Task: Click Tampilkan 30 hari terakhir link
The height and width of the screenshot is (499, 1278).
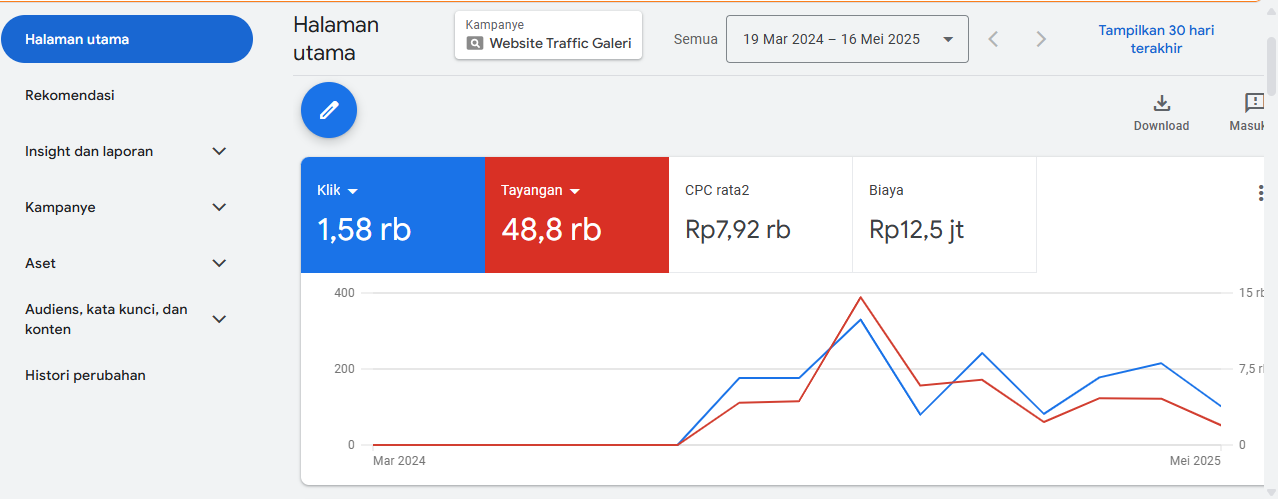Action: (x=1156, y=39)
